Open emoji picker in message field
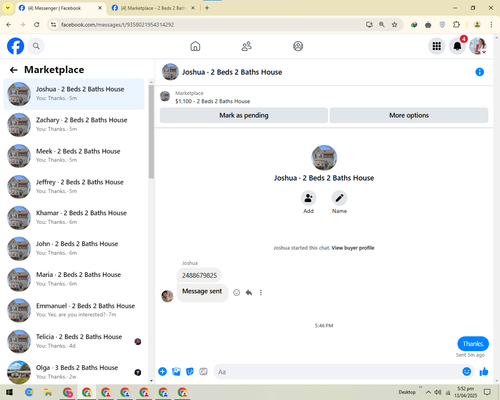Screen dimensions: 500x400 [x=467, y=371]
